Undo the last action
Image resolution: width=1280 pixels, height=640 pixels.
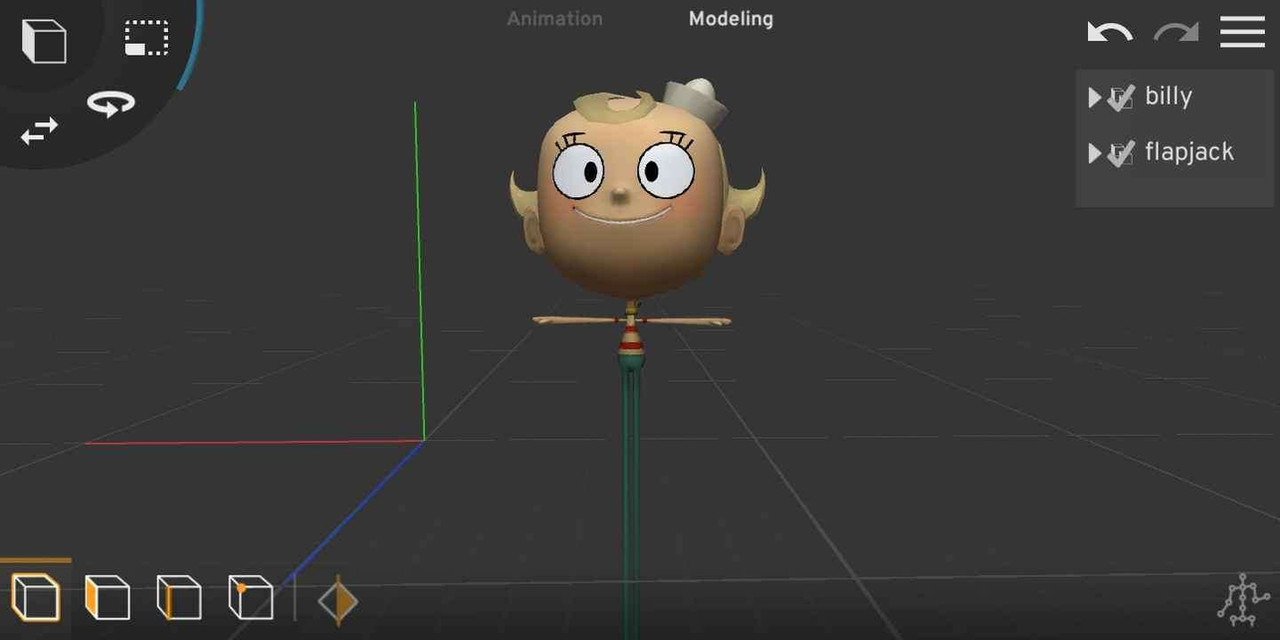pos(1110,32)
